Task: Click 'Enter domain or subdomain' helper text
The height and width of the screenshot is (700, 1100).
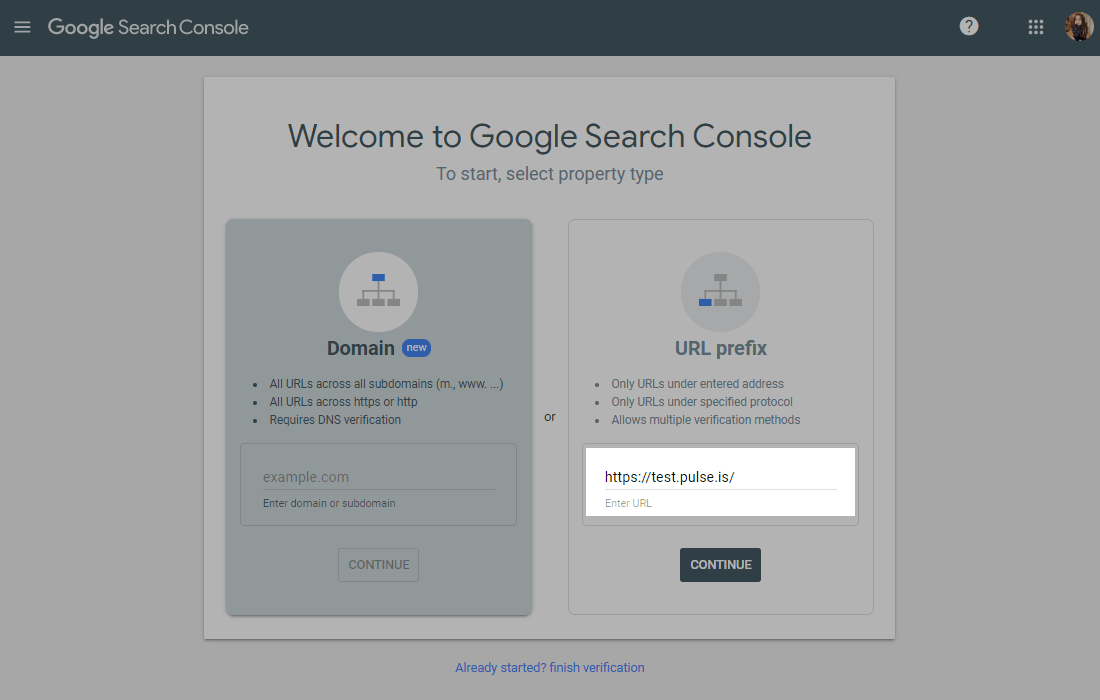Action: point(329,503)
